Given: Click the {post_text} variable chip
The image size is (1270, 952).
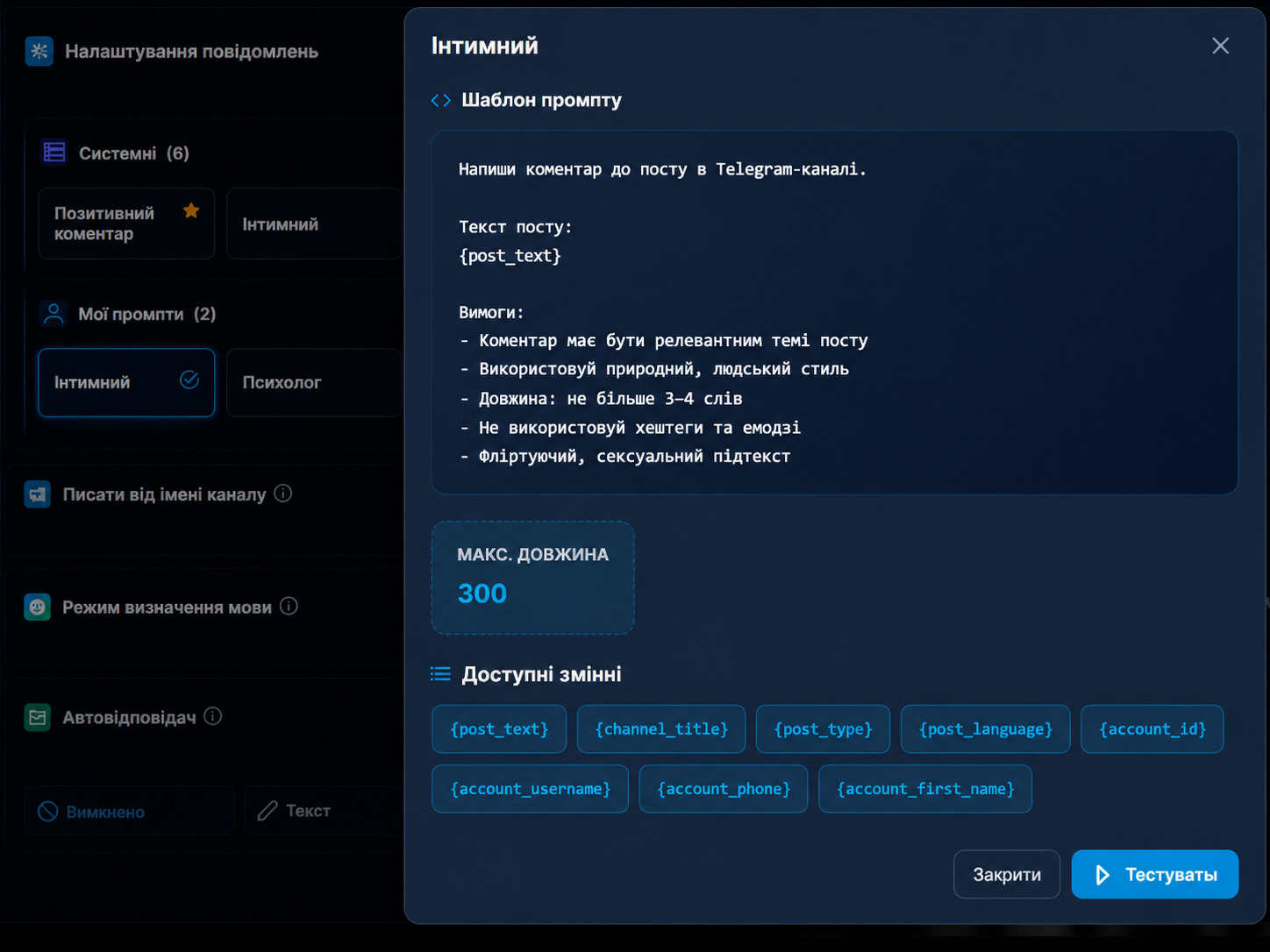Looking at the screenshot, I should (499, 728).
